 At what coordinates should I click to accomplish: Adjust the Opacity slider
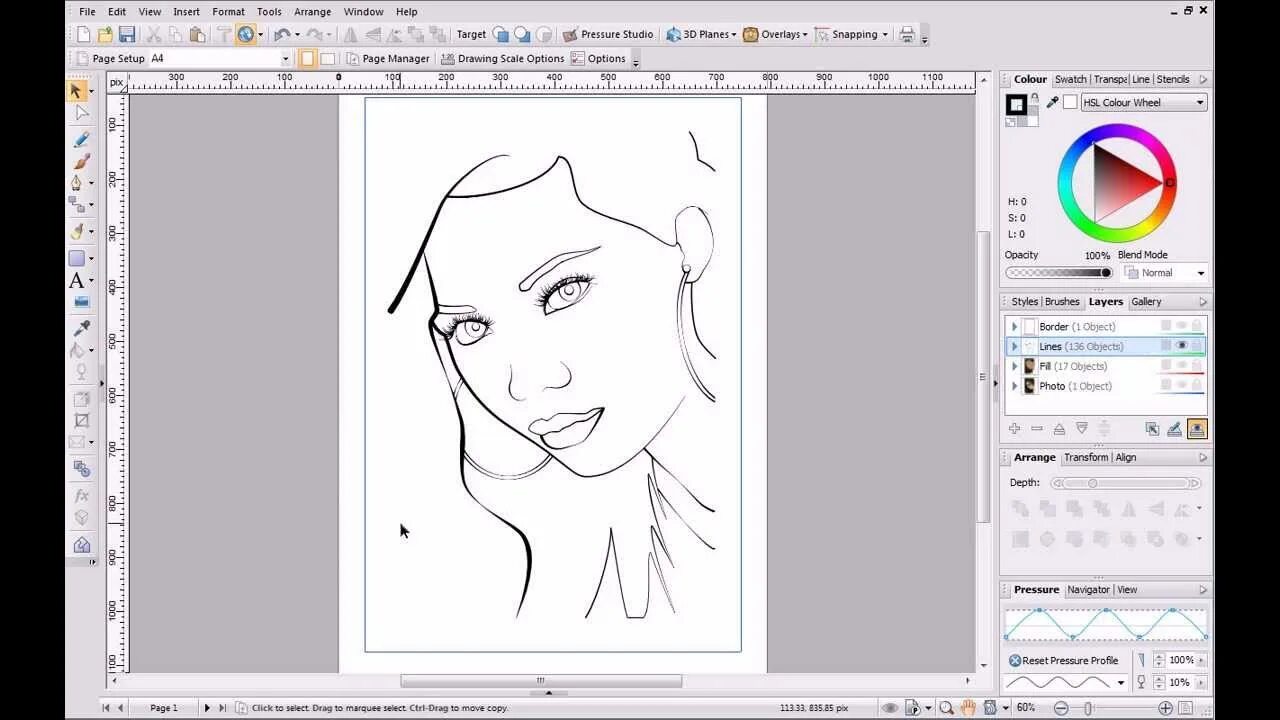(1059, 273)
